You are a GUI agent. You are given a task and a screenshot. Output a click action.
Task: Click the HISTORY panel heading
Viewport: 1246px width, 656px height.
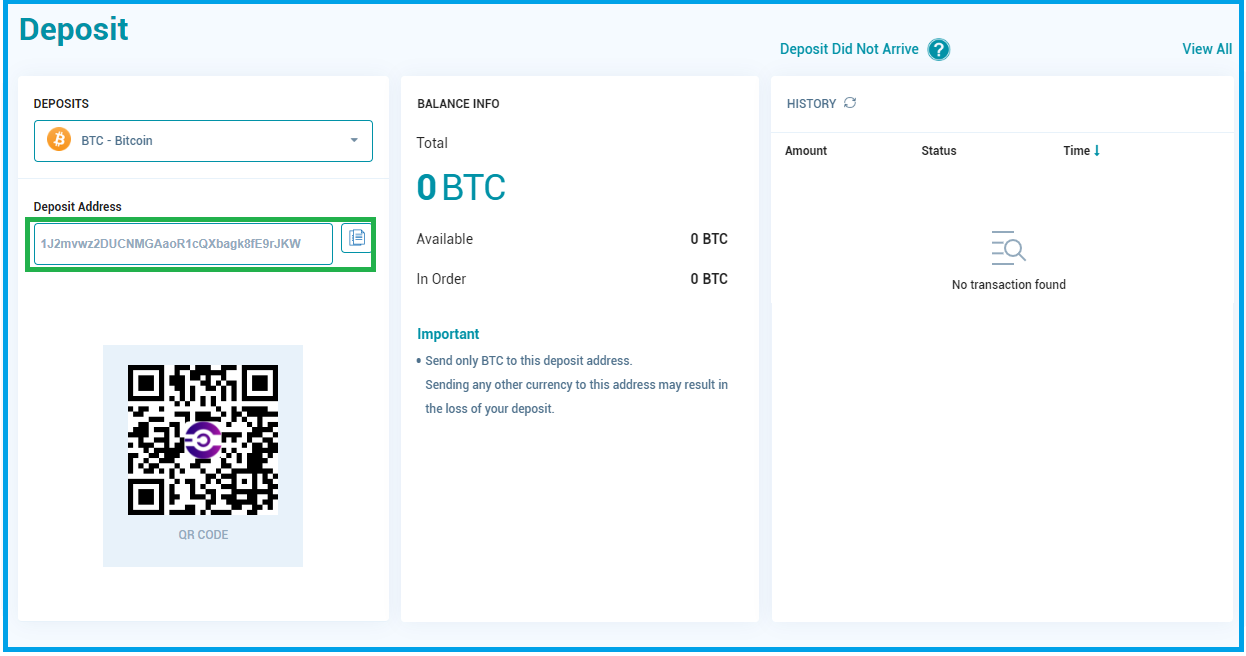[811, 104]
